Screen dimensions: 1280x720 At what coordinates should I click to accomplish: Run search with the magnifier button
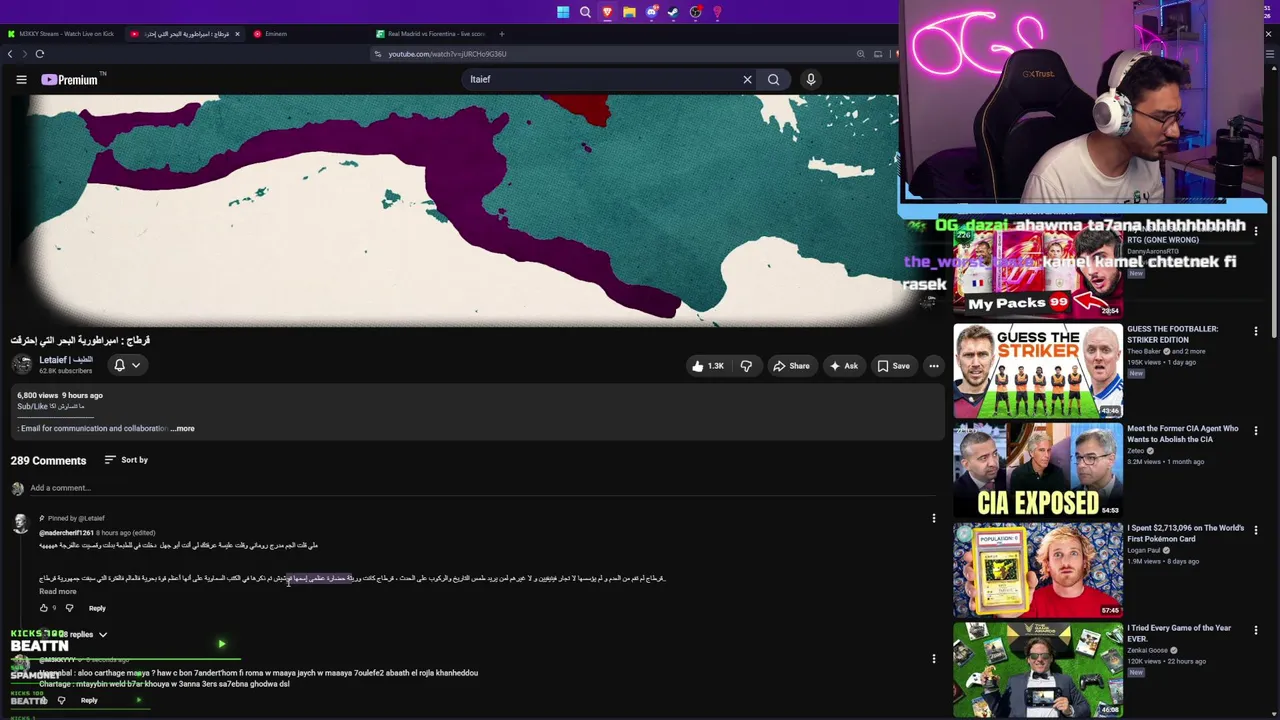point(774,80)
